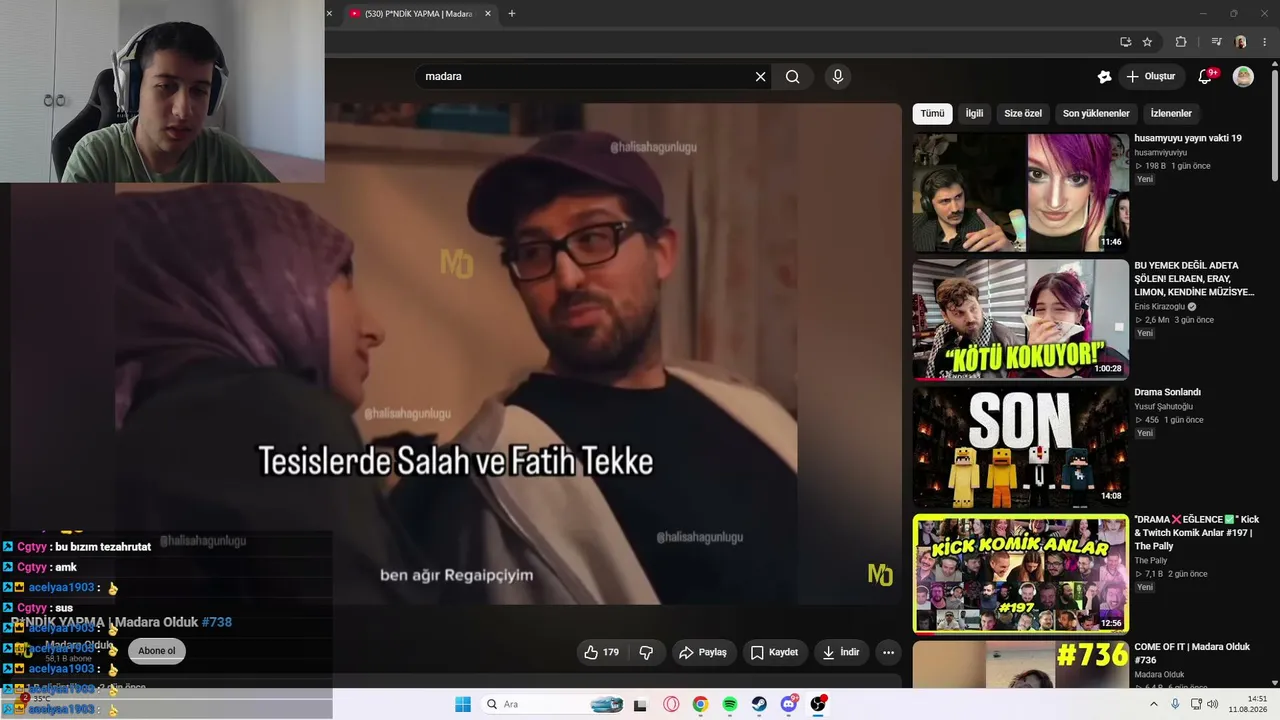Open the browser extensions puzzle icon
Viewport: 1280px width, 720px height.
pyautogui.click(x=1181, y=42)
